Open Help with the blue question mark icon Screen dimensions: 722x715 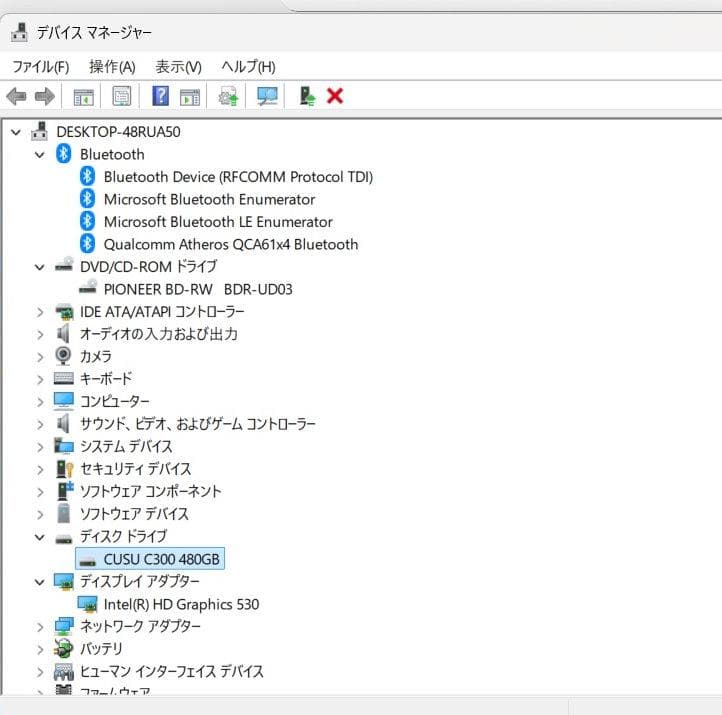160,96
